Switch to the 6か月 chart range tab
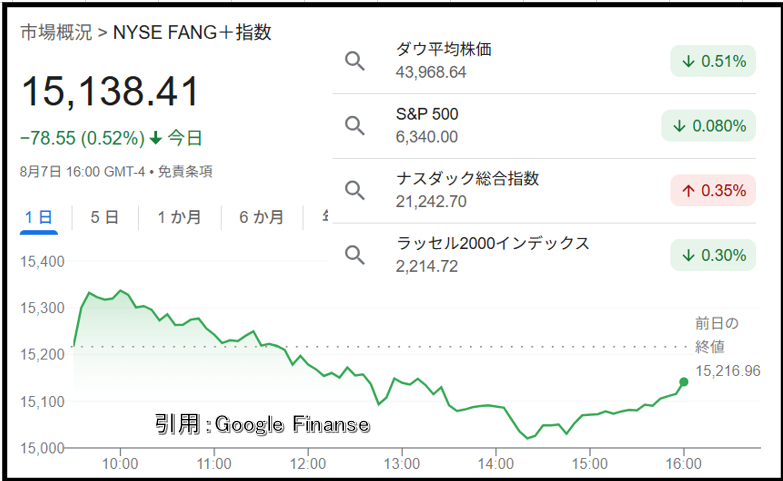Image resolution: width=783 pixels, height=481 pixels. click(262, 218)
